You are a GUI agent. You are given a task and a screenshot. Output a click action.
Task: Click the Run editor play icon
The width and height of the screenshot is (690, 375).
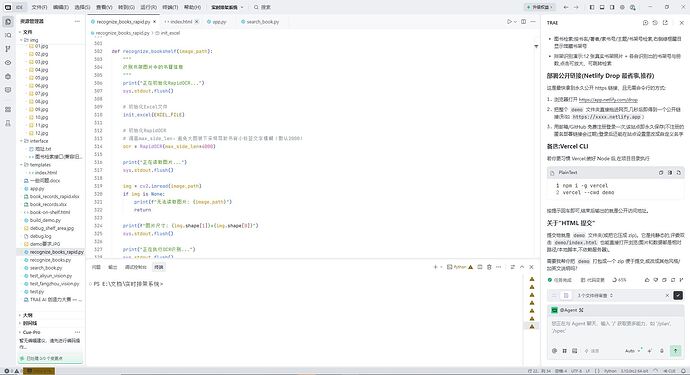point(509,22)
